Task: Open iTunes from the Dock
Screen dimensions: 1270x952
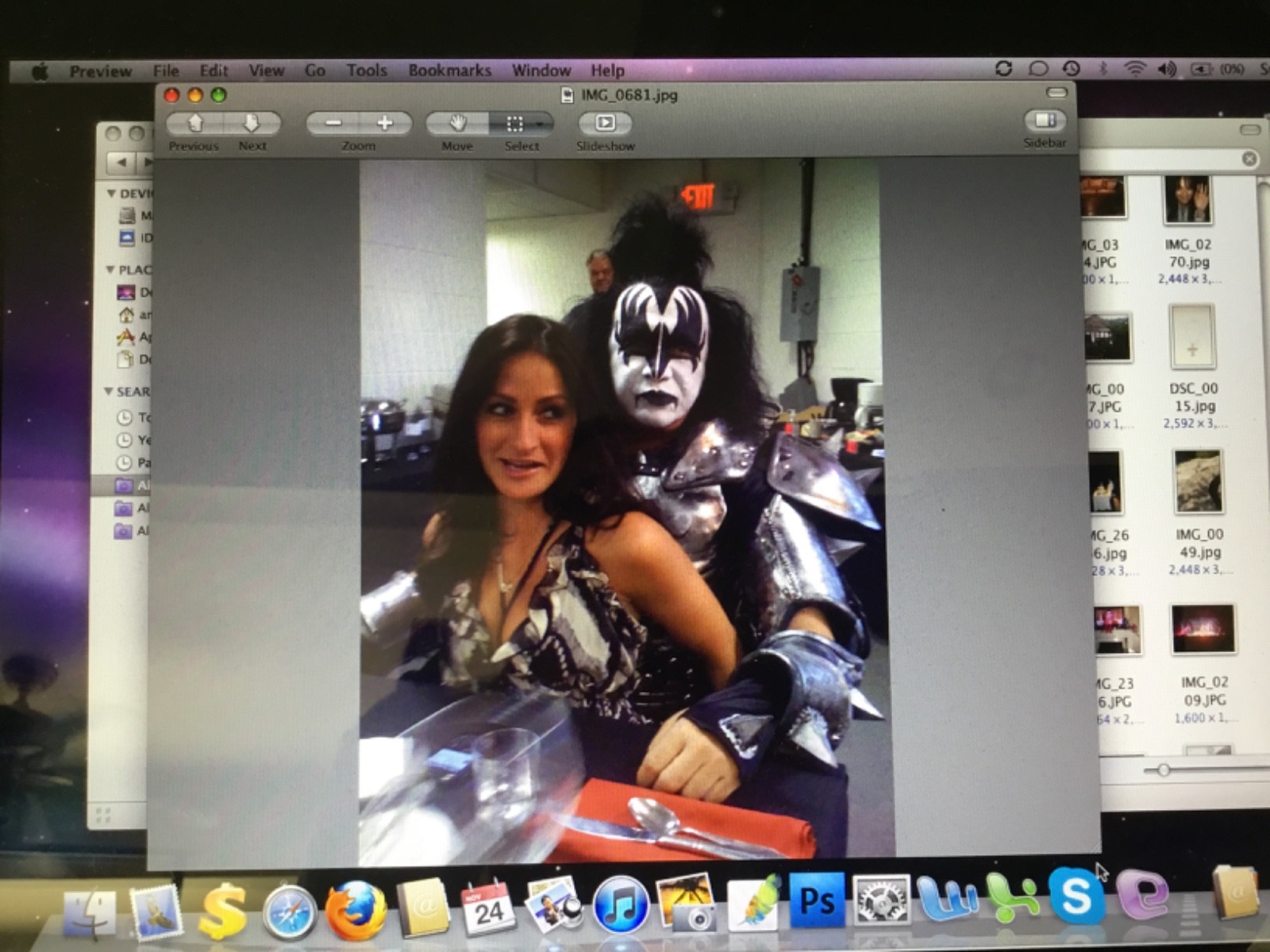Action: tap(622, 904)
